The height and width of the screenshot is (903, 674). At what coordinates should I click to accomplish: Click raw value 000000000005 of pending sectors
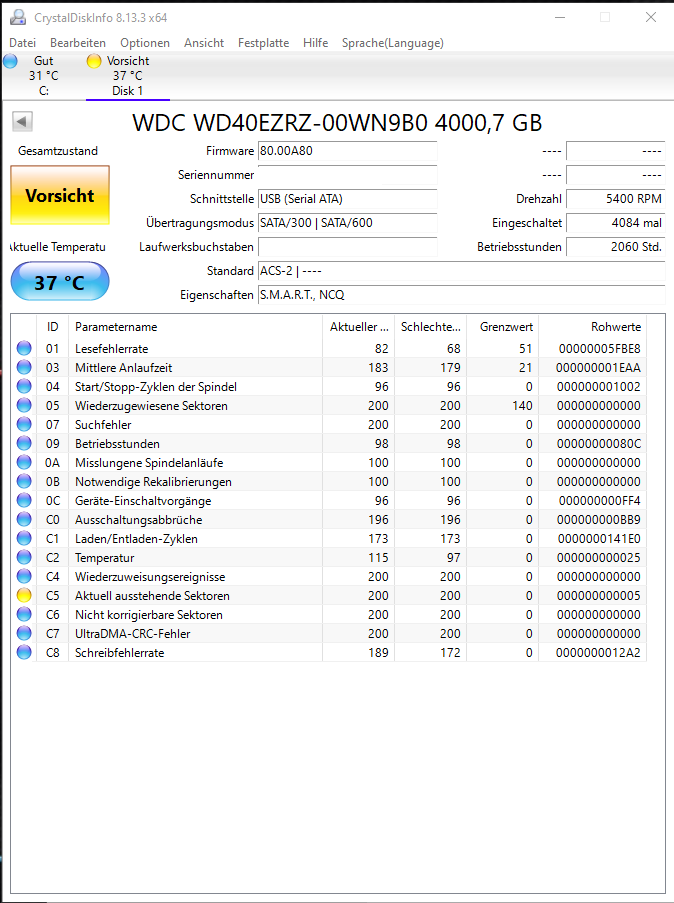point(599,595)
